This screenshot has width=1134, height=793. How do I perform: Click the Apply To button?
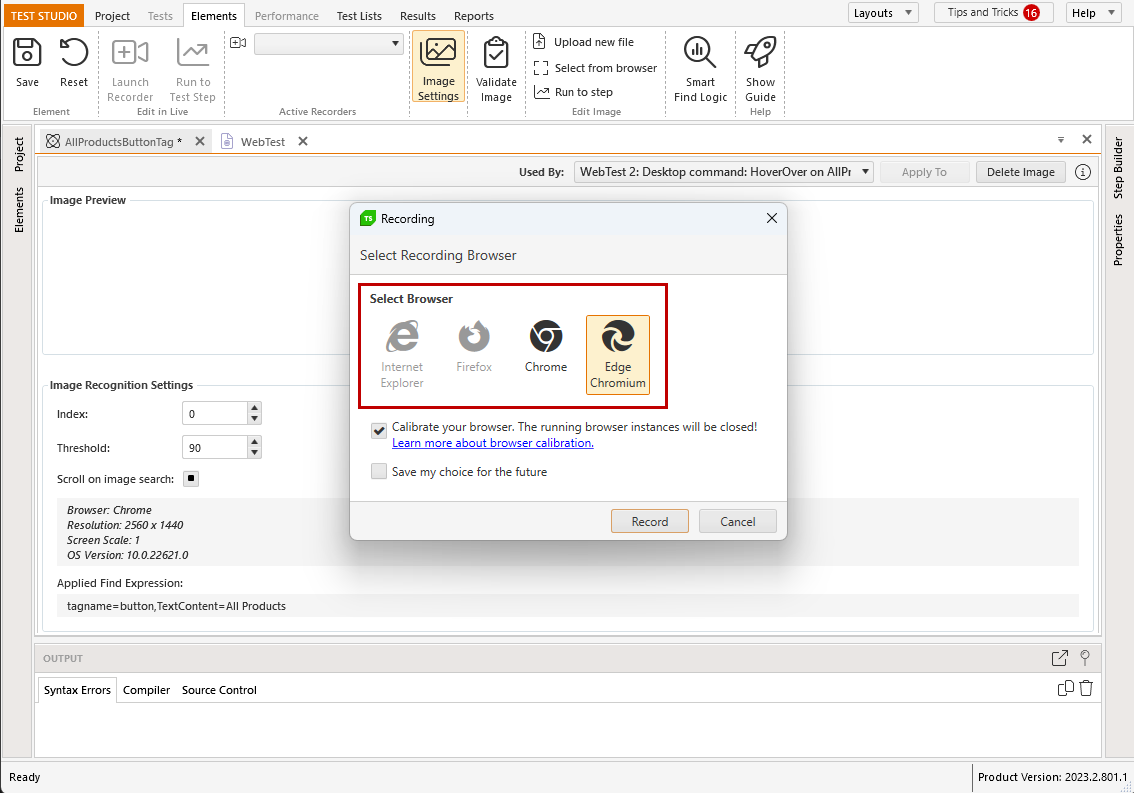[x=924, y=172]
